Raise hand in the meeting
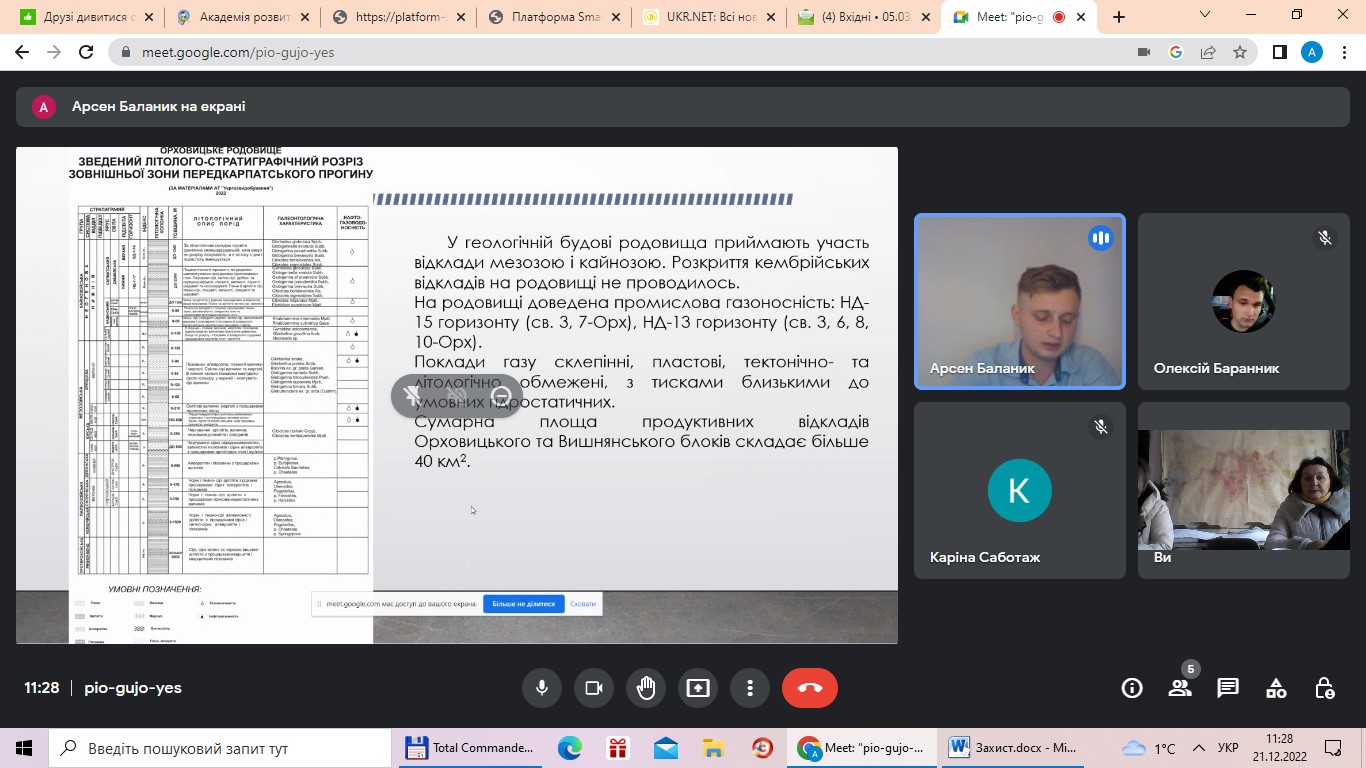 pyautogui.click(x=646, y=688)
